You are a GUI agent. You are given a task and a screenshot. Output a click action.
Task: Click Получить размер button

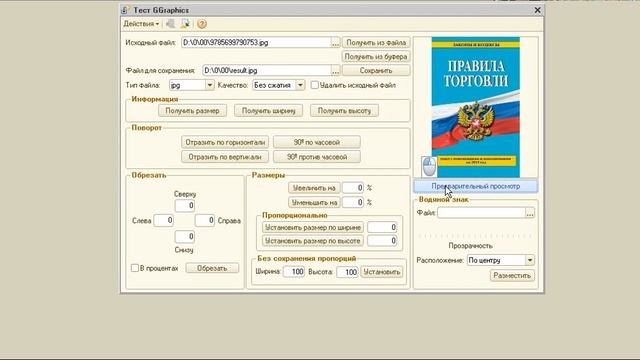192,111
